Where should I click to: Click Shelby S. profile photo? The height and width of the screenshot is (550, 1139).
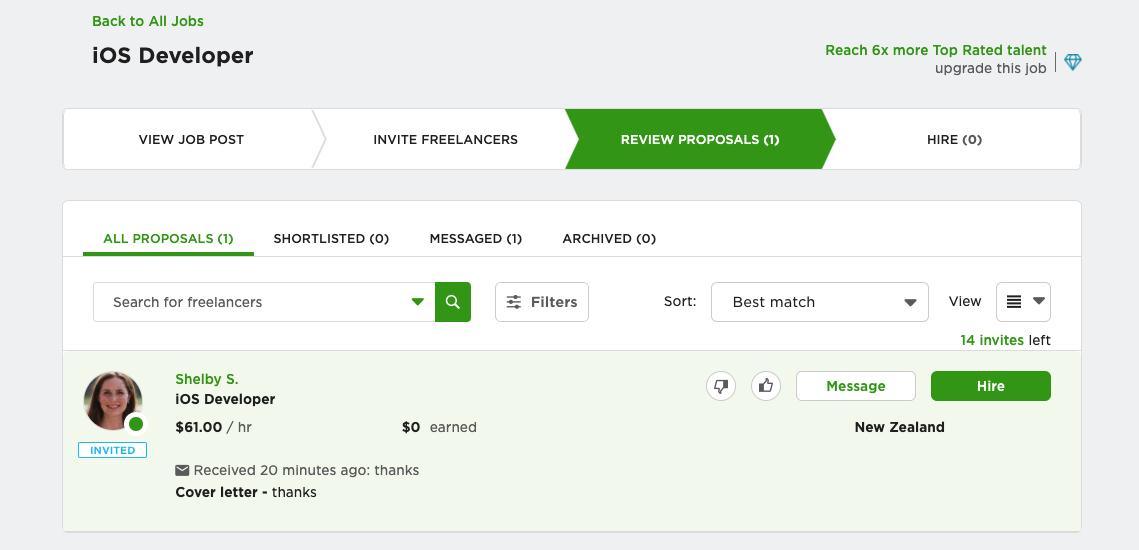pos(113,401)
